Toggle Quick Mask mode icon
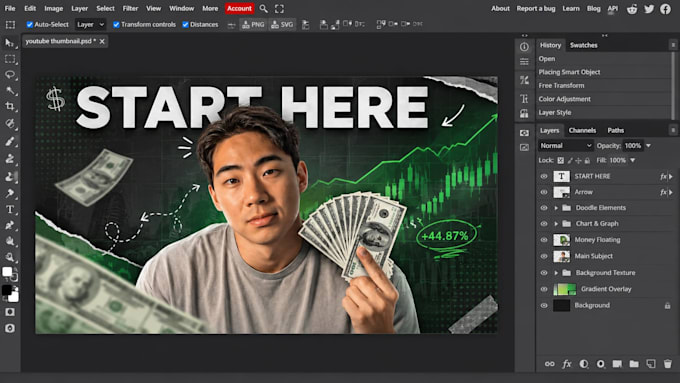Viewport: 680px width, 383px height. point(10,312)
